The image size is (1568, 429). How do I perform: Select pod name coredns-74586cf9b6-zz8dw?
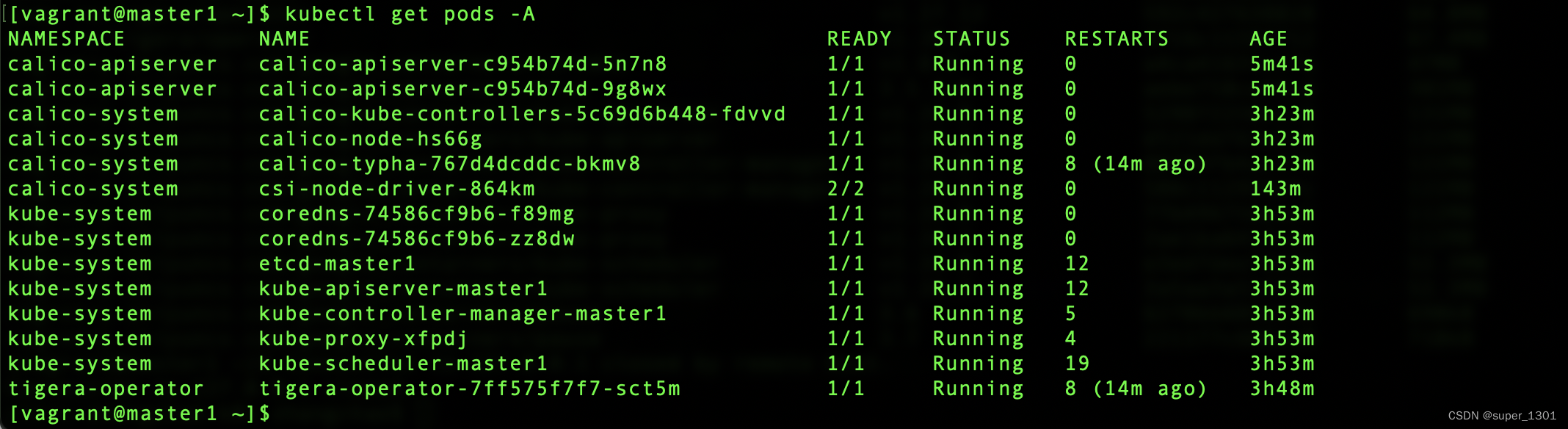(417, 239)
